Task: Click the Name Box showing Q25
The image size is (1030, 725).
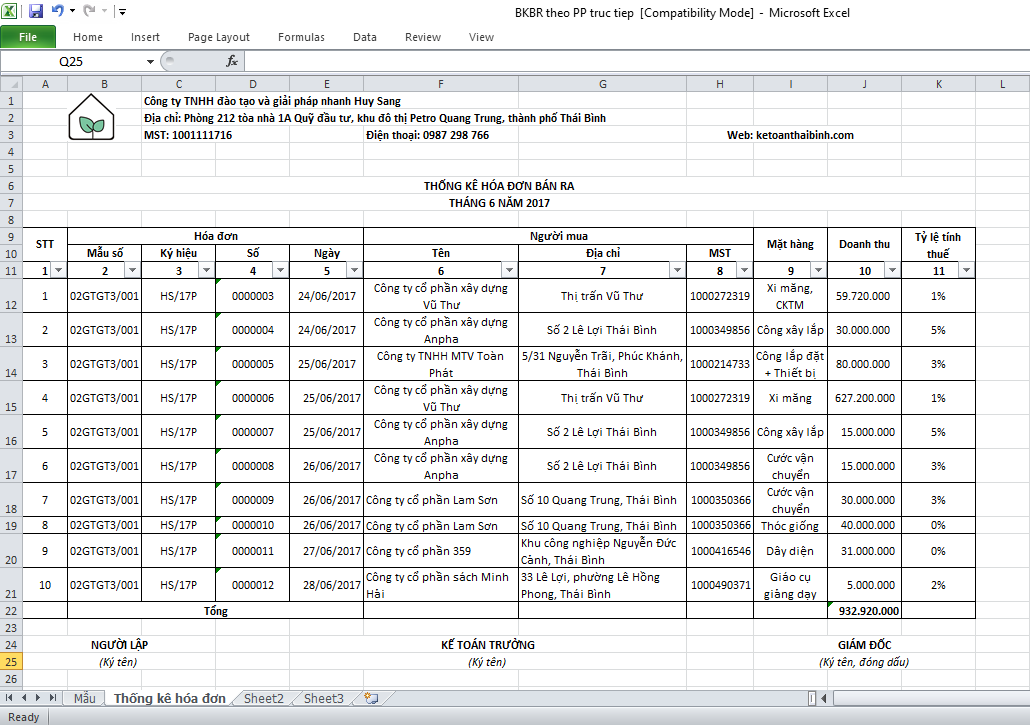Action: coord(71,62)
